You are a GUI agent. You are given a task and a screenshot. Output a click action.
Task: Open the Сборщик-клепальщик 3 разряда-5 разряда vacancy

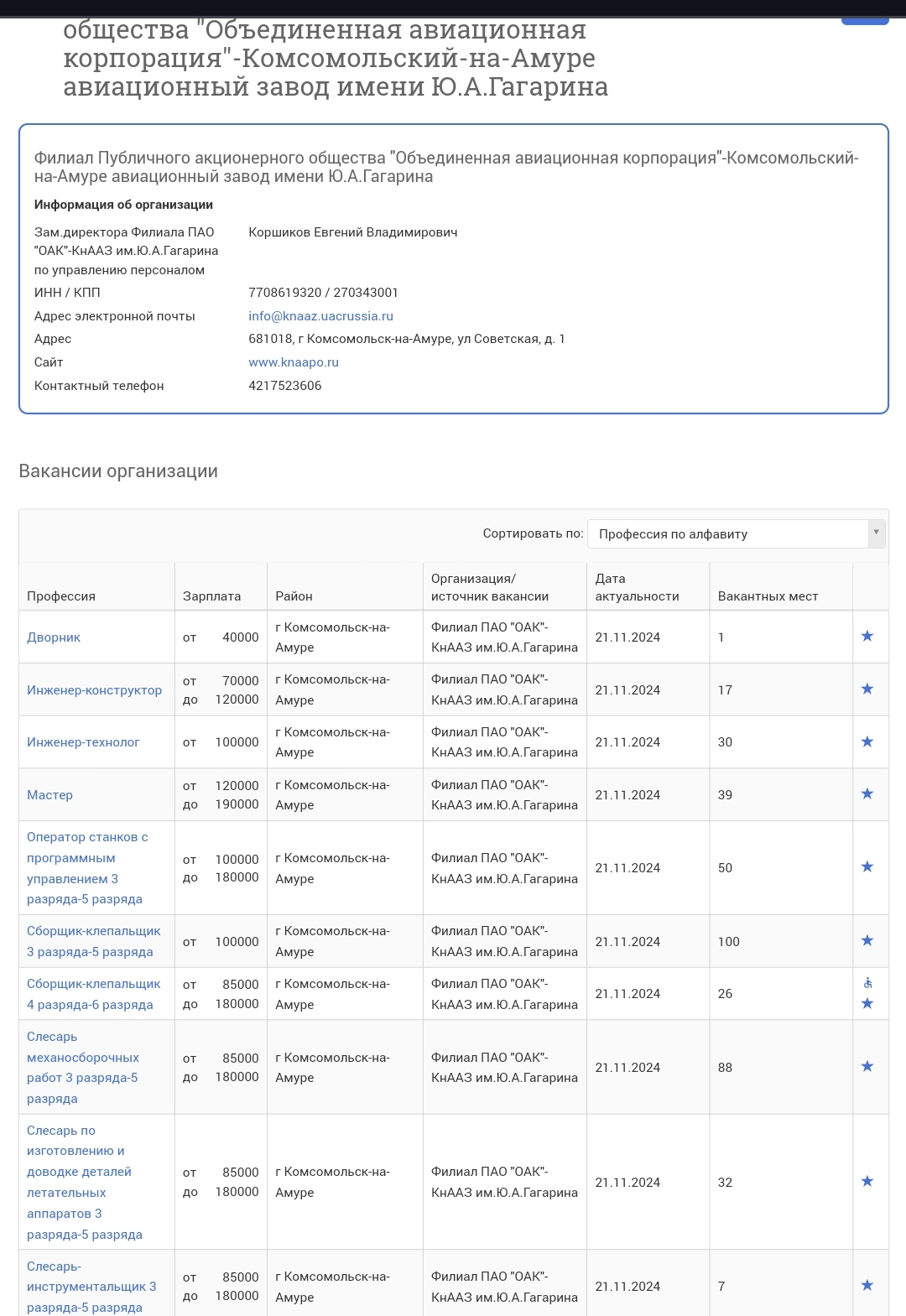tap(94, 941)
